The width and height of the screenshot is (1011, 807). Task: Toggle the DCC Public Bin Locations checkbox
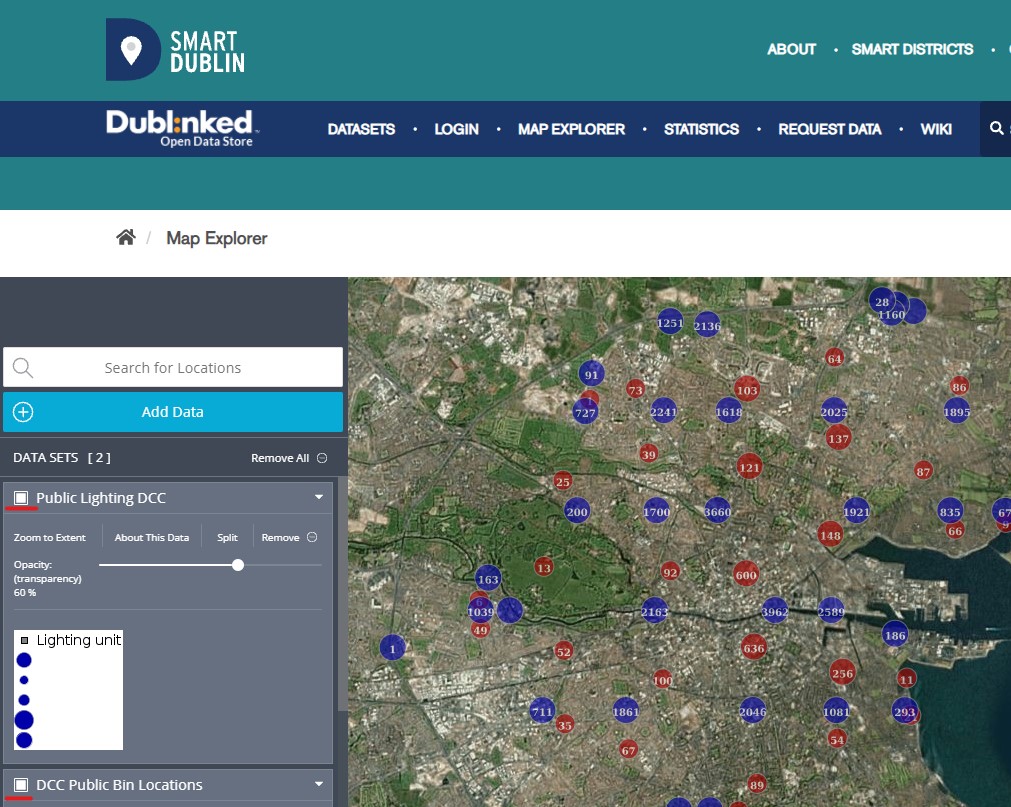pos(21,785)
